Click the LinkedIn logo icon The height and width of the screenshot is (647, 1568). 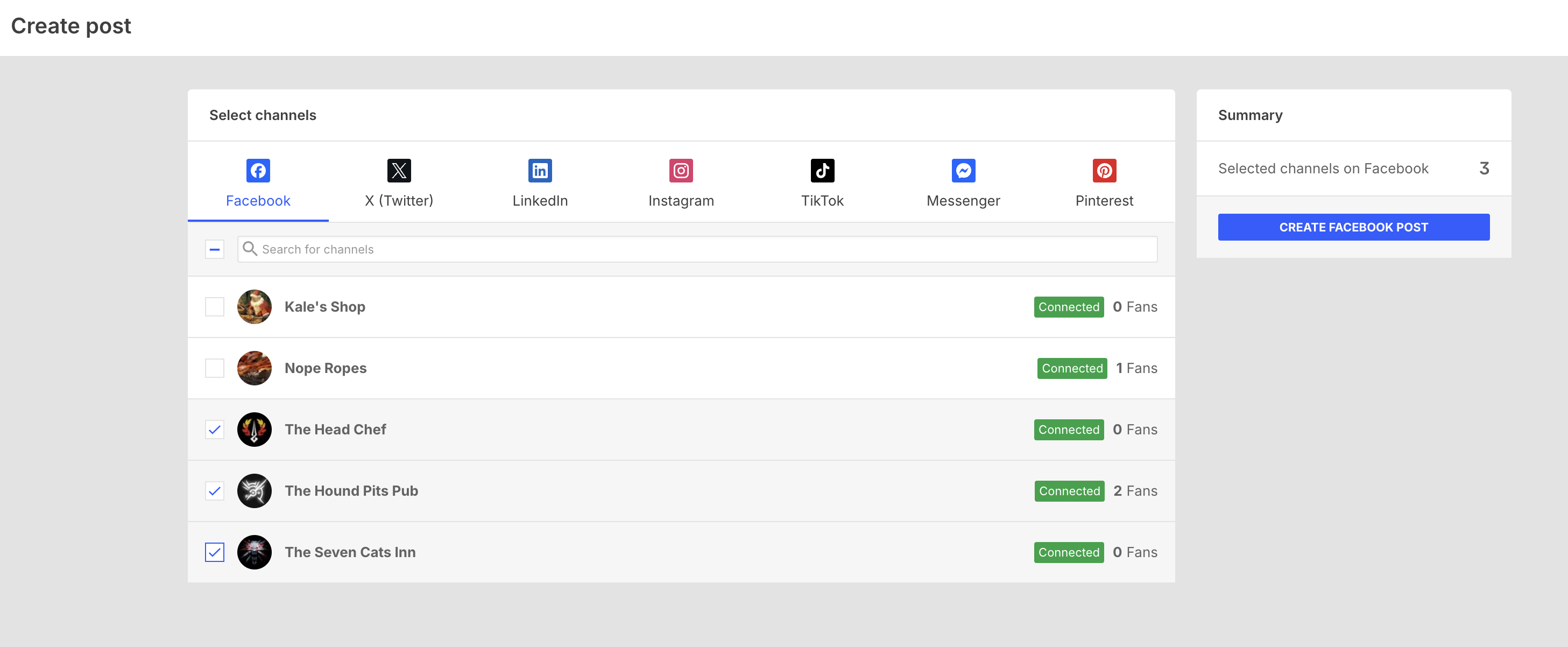pyautogui.click(x=540, y=171)
